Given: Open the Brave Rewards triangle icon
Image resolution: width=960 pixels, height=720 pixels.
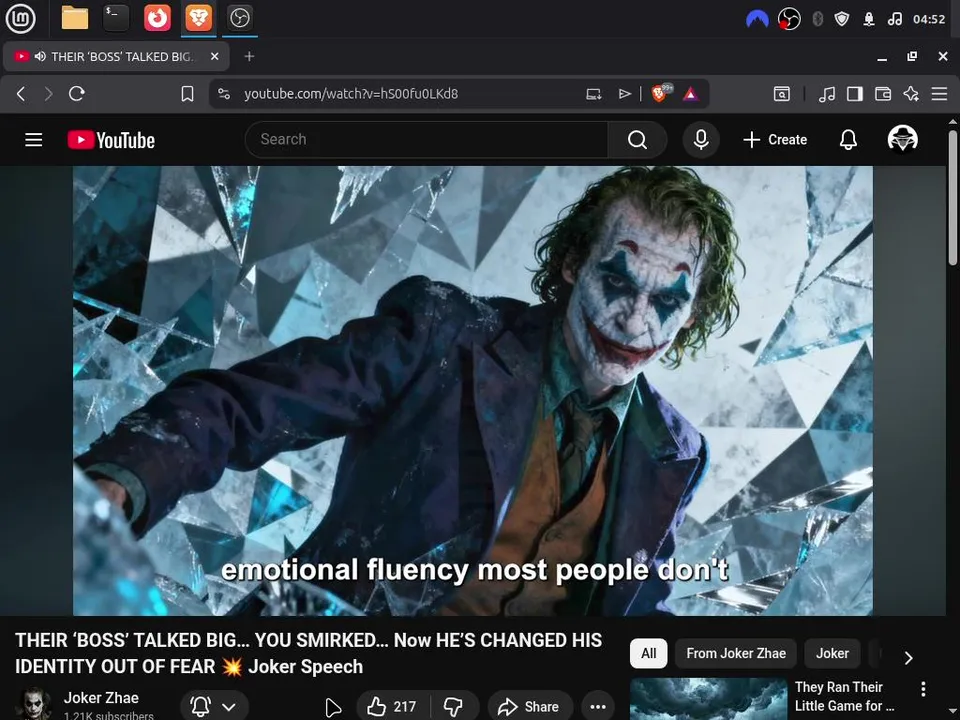Looking at the screenshot, I should [691, 94].
